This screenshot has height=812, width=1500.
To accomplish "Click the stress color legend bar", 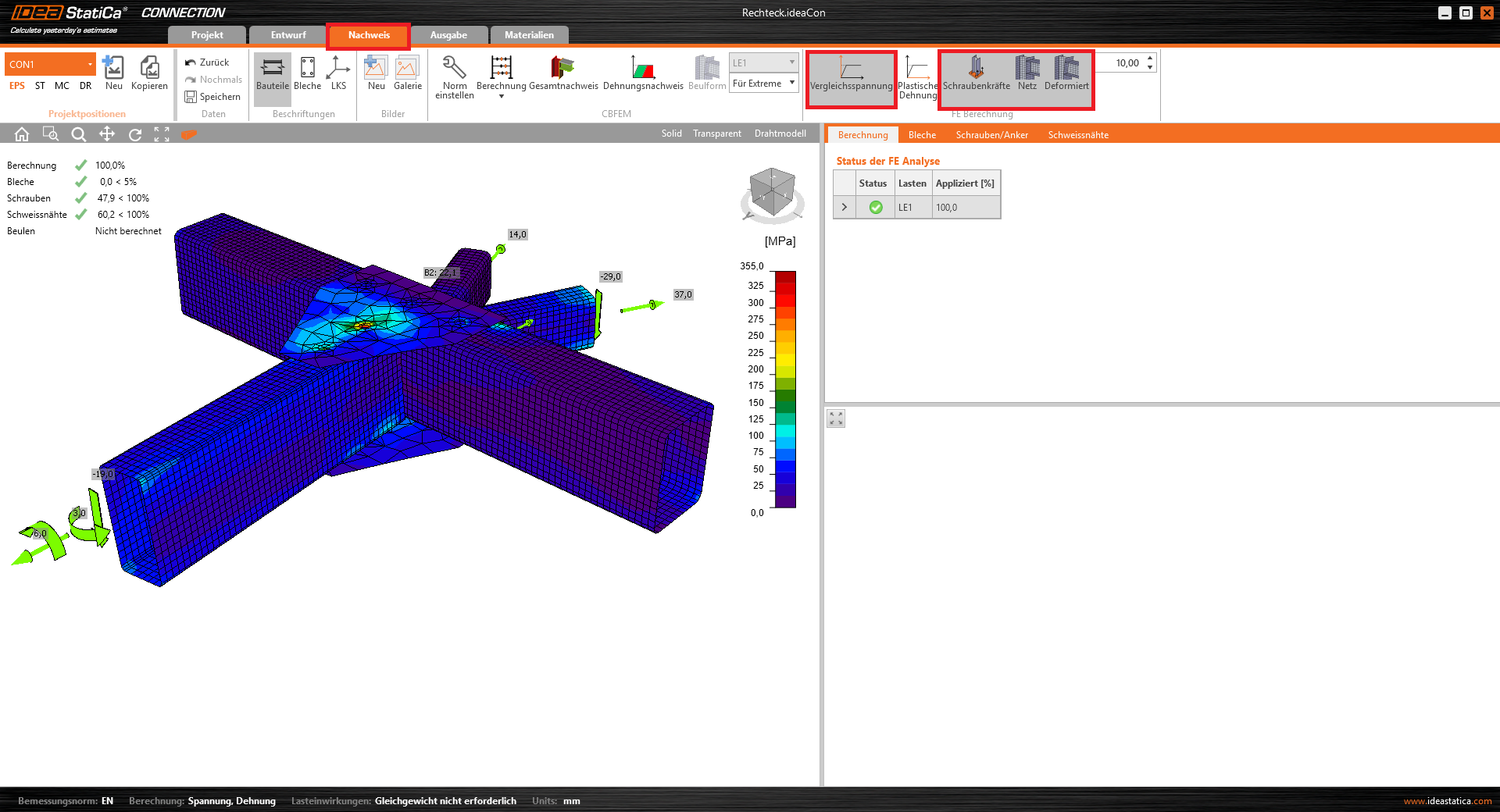I will pos(784,389).
